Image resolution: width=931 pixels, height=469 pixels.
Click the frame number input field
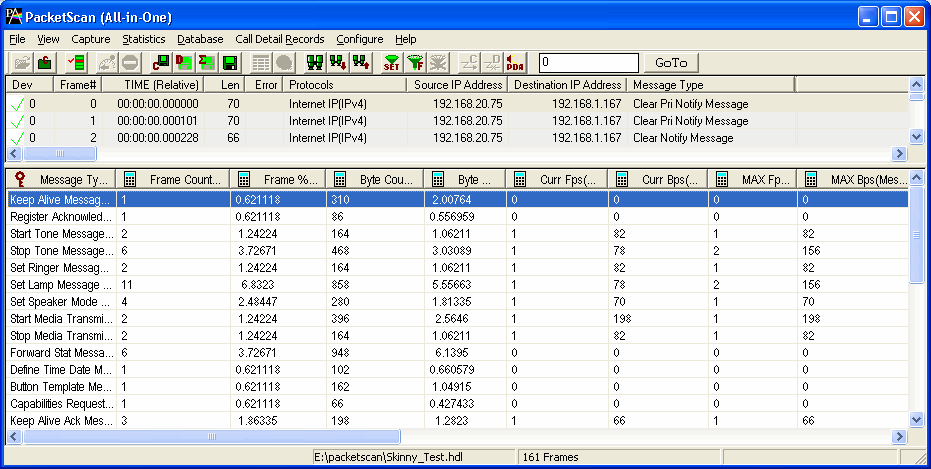click(x=588, y=62)
